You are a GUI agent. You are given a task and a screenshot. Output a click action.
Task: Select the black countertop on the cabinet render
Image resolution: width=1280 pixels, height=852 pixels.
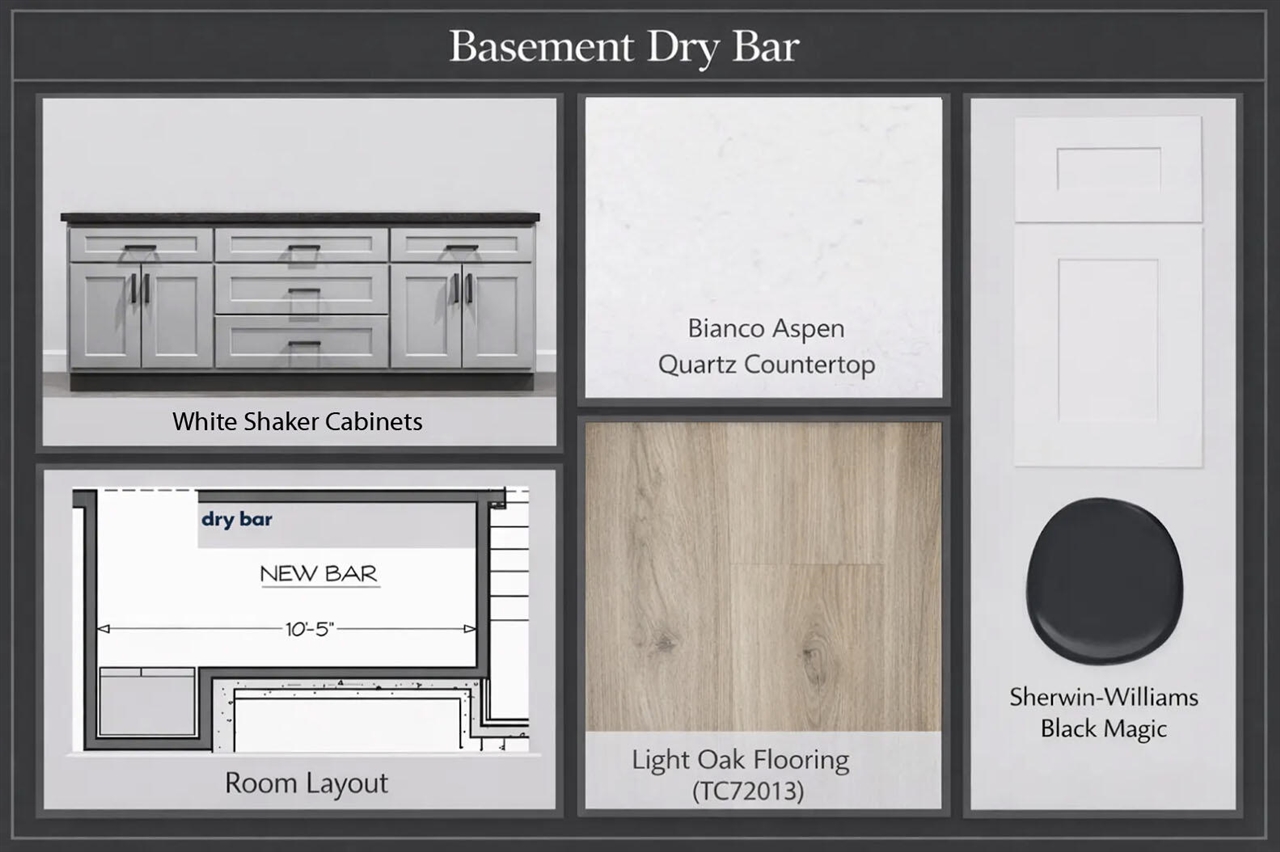[x=300, y=217]
